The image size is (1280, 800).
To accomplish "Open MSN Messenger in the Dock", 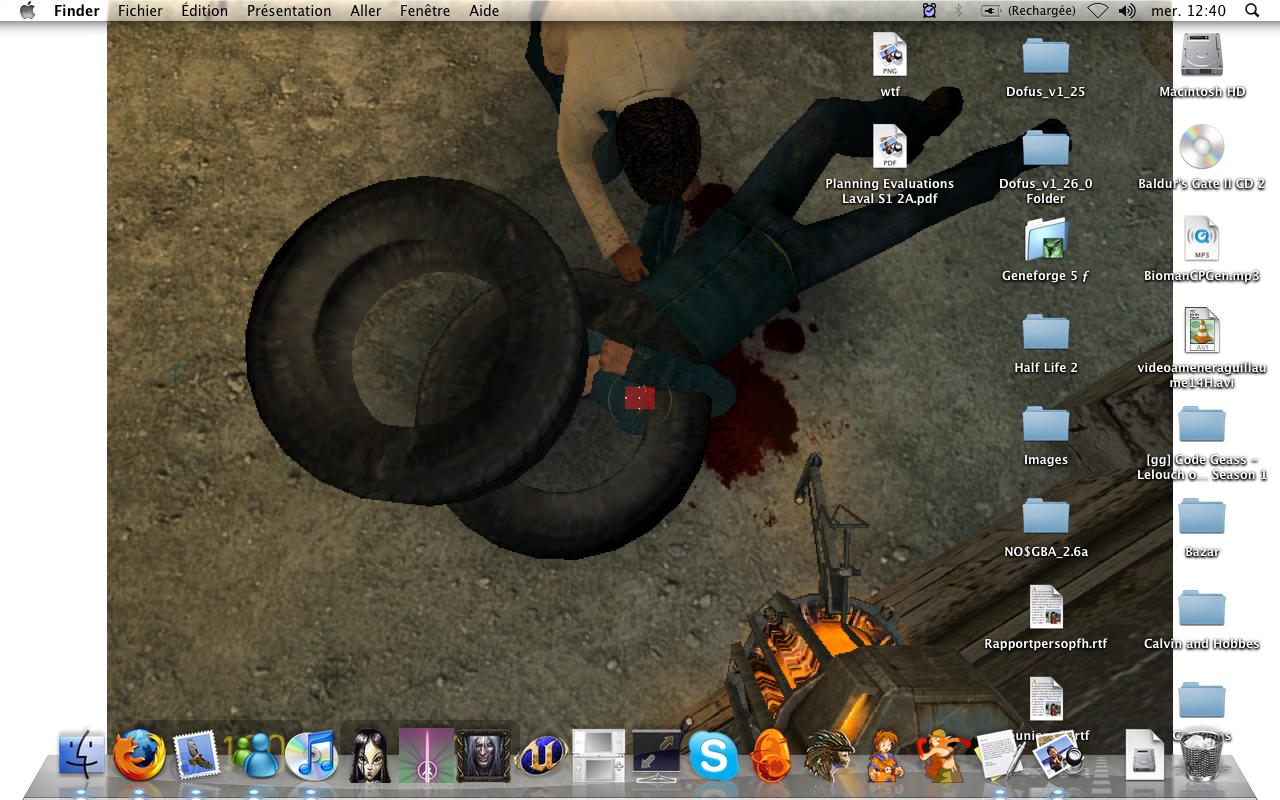I will (254, 756).
